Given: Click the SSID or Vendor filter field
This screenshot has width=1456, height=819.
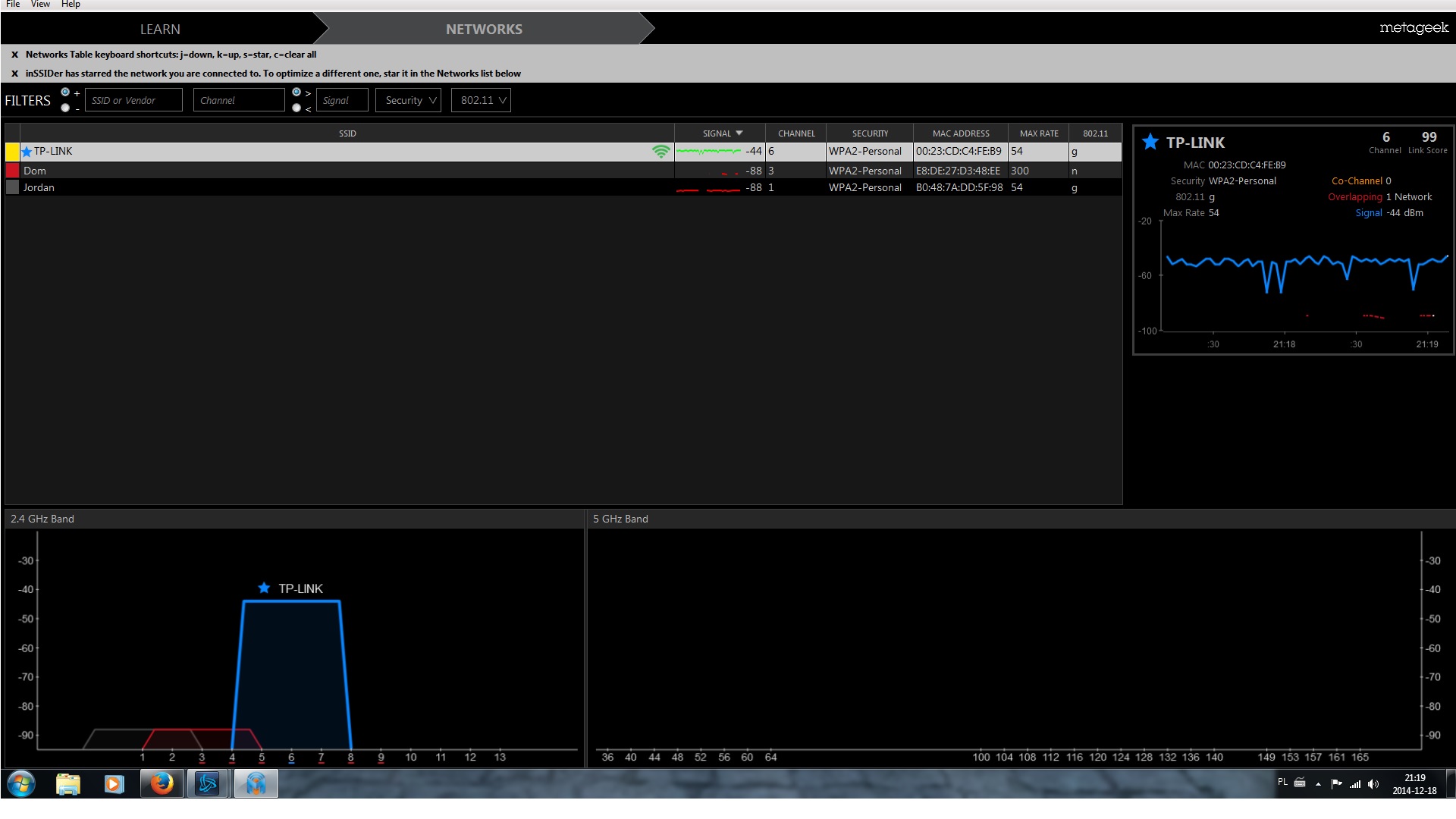Looking at the screenshot, I should [133, 100].
